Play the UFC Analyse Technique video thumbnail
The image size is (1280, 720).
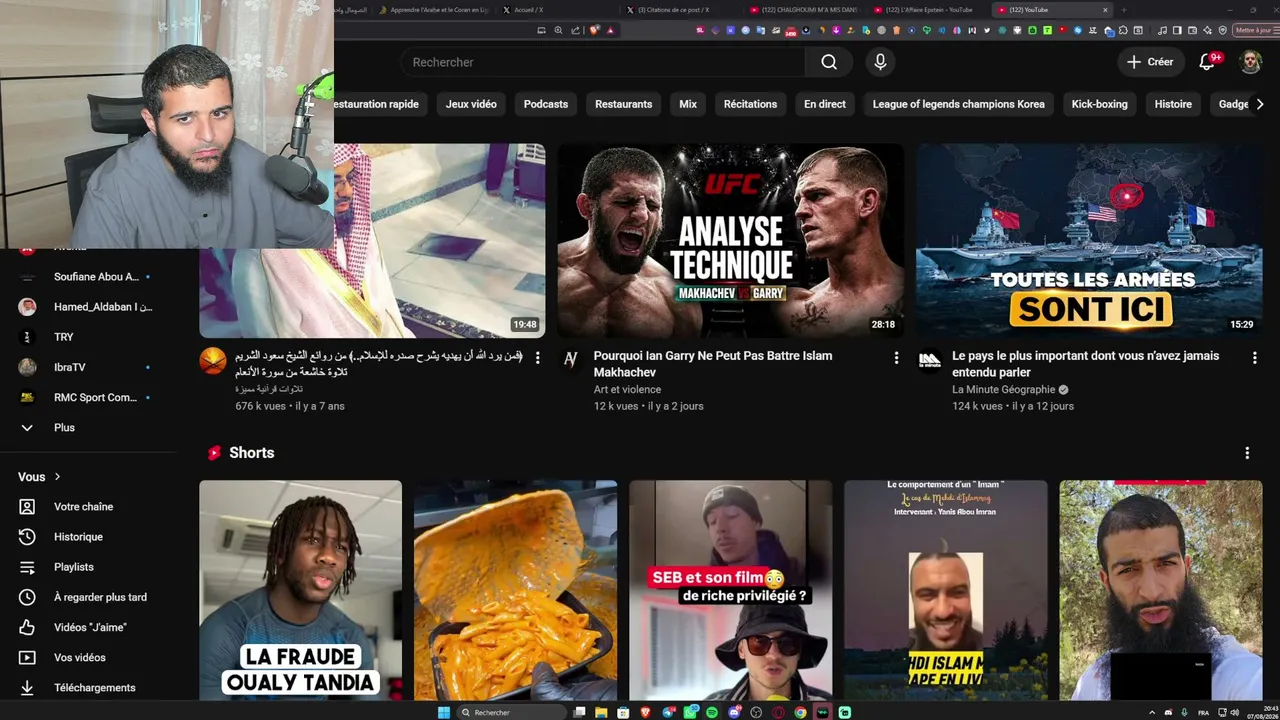731,241
